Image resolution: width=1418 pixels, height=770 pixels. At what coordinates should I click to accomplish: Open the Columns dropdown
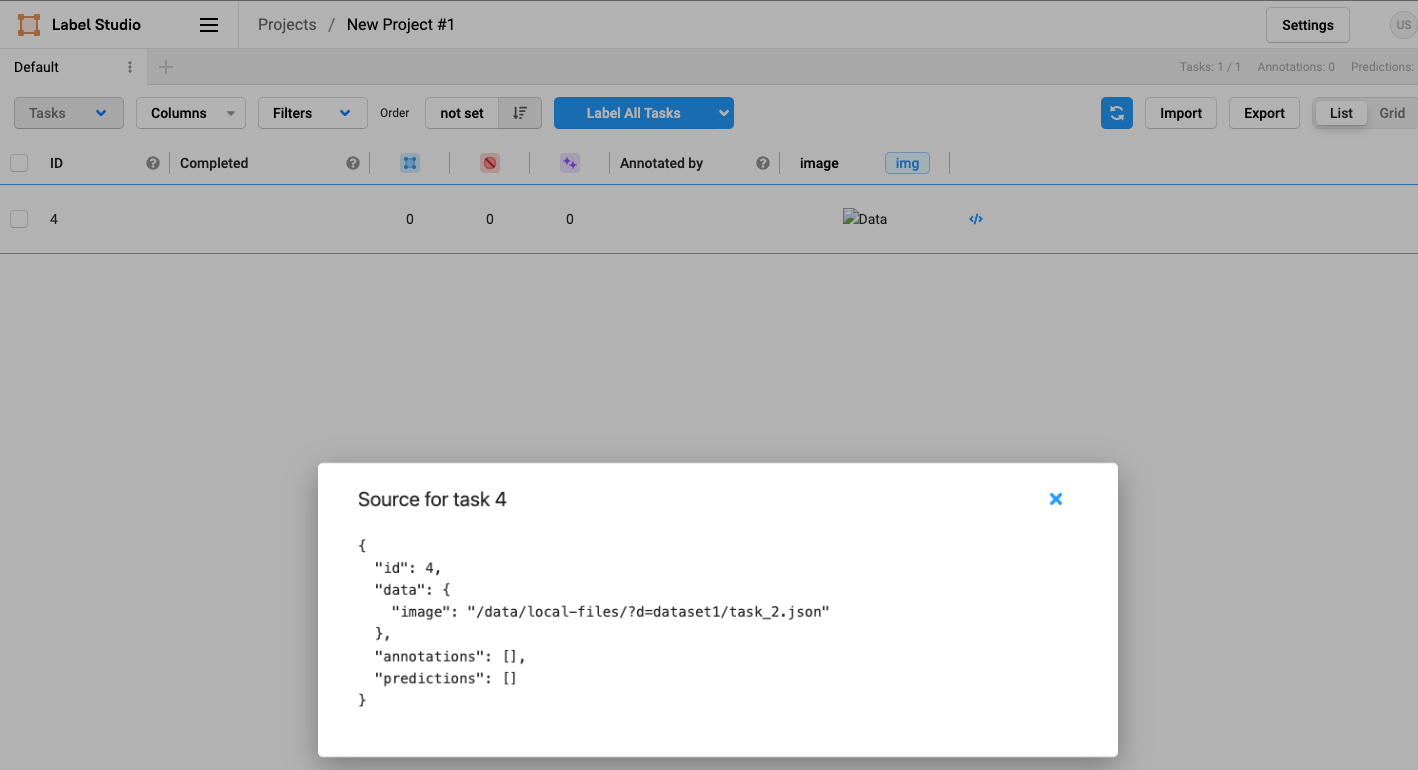(190, 113)
